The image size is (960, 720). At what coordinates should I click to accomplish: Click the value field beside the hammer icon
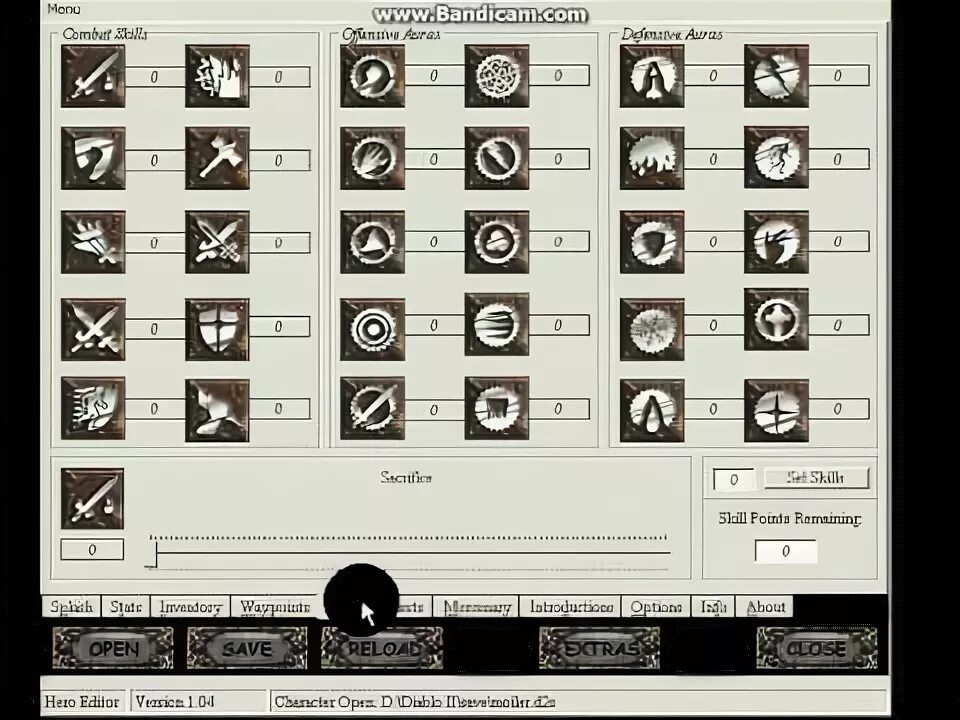pos(279,160)
